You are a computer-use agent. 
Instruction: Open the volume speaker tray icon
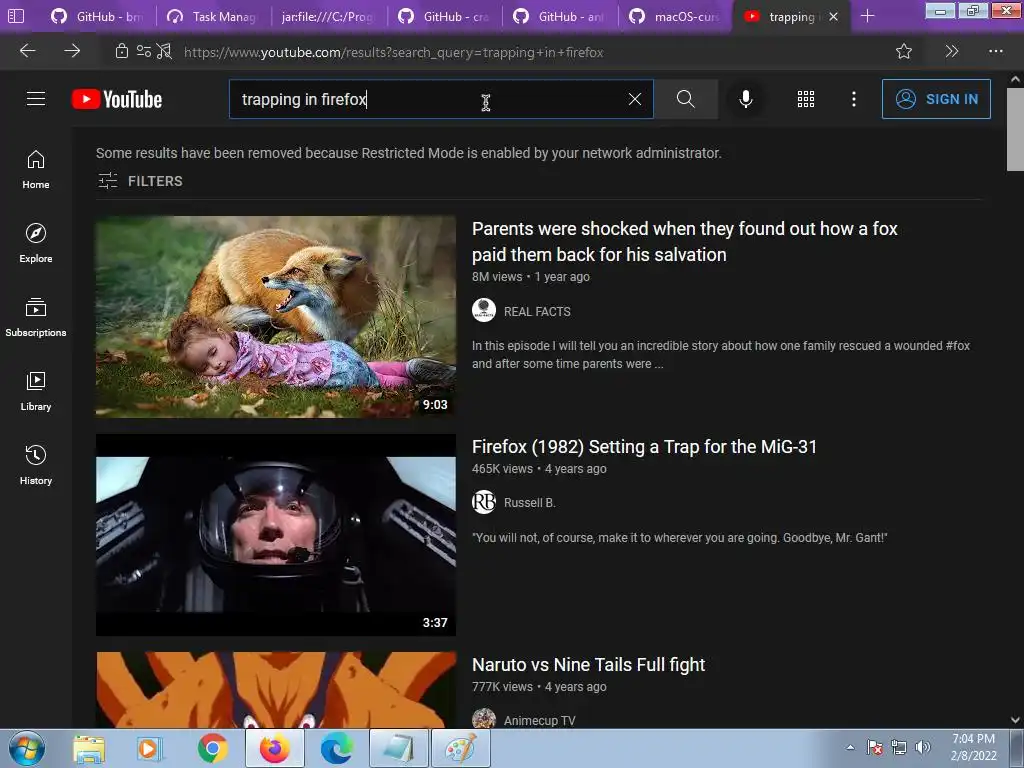coord(922,747)
